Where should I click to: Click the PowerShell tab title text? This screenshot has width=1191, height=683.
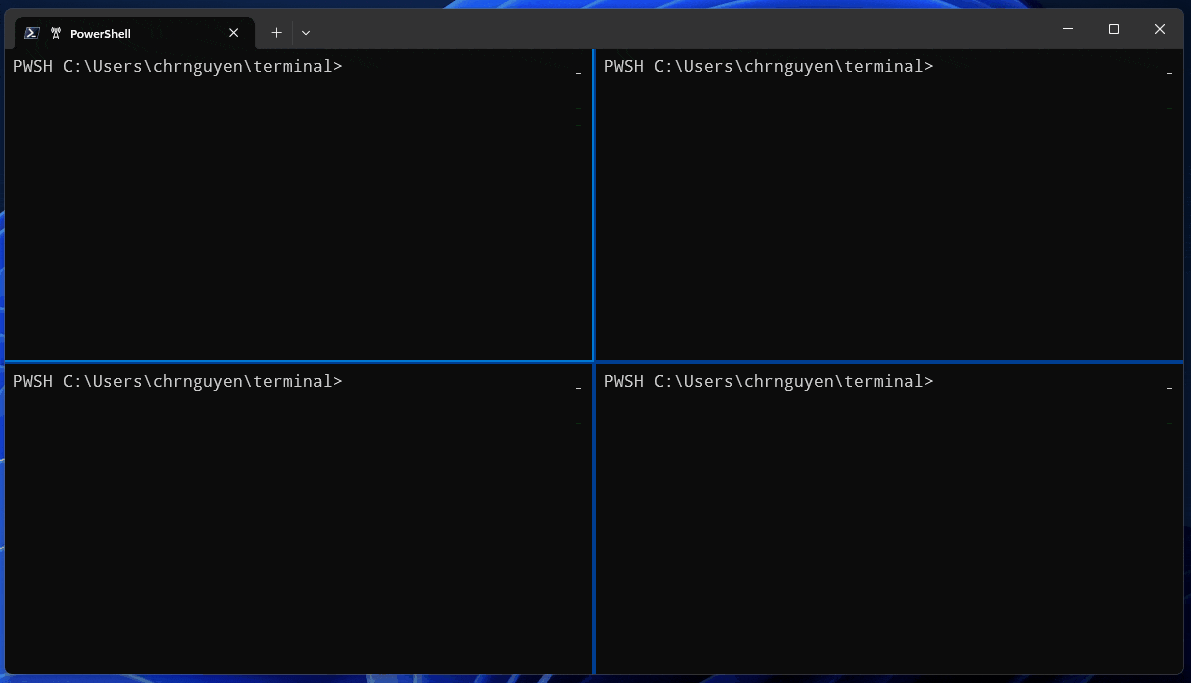(100, 33)
